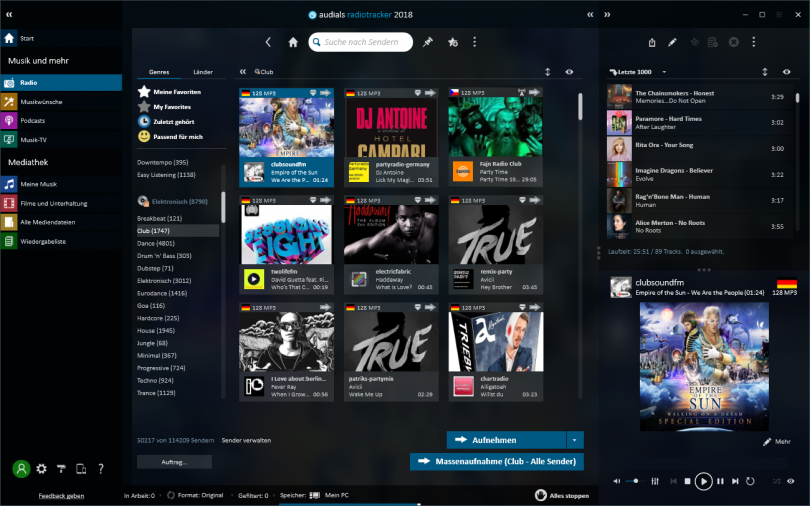Toggle favorite heart on electricfabric
The width and height of the screenshot is (810, 506).
417,200
